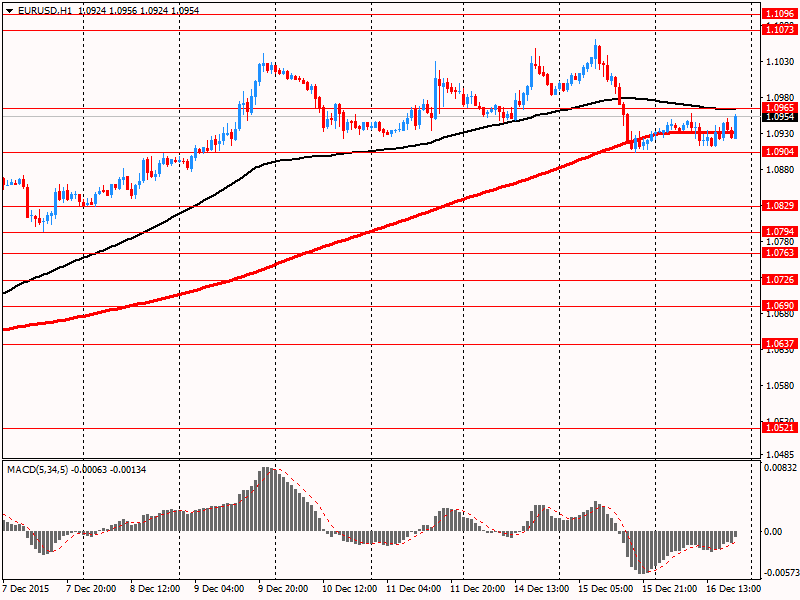Screen dimensions: 800x600
Task: Click the 14 Dec 13:00 time axis label
Action: click(x=541, y=589)
